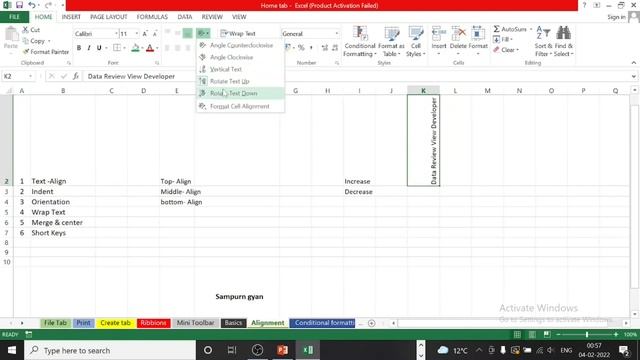Image resolution: width=640 pixels, height=360 pixels.
Task: Open the FORMULAS ribbon tab
Action: coord(152,17)
